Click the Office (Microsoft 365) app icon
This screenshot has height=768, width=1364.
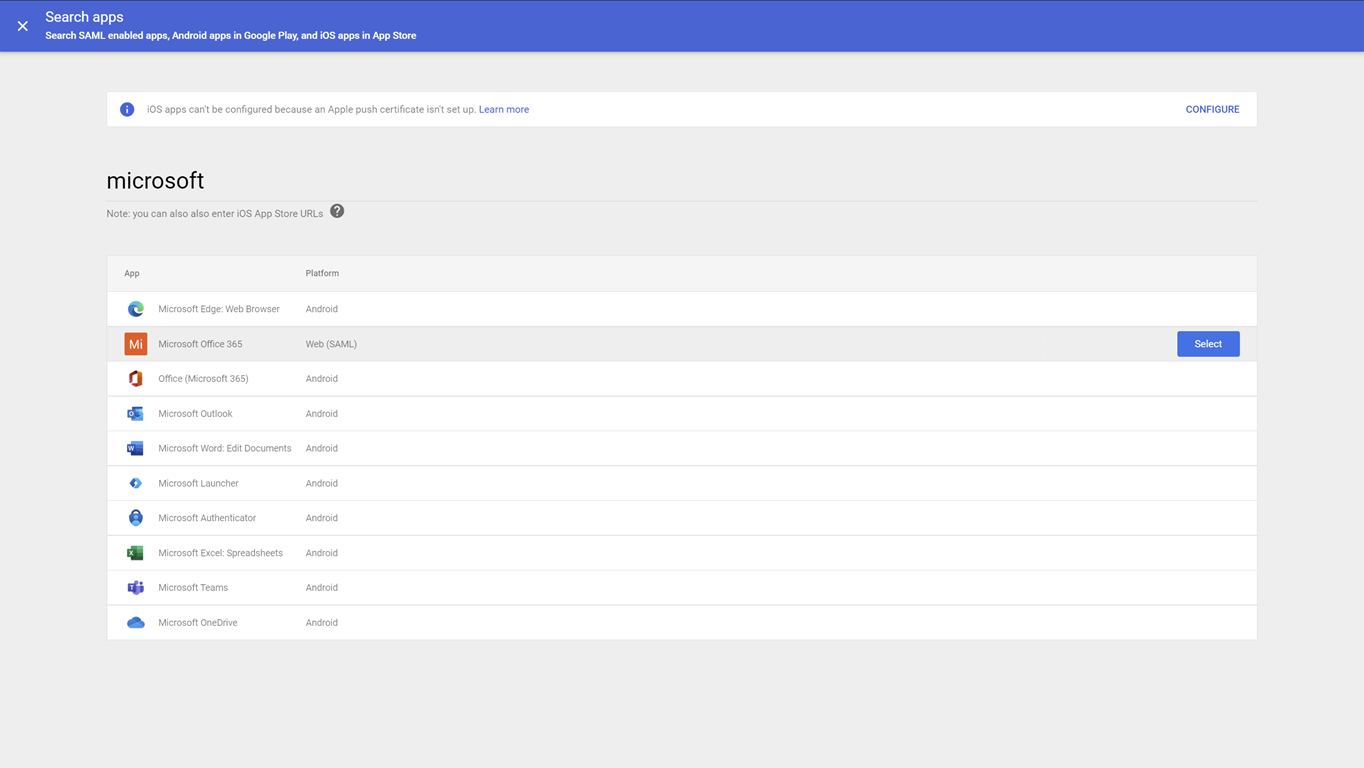tap(135, 379)
